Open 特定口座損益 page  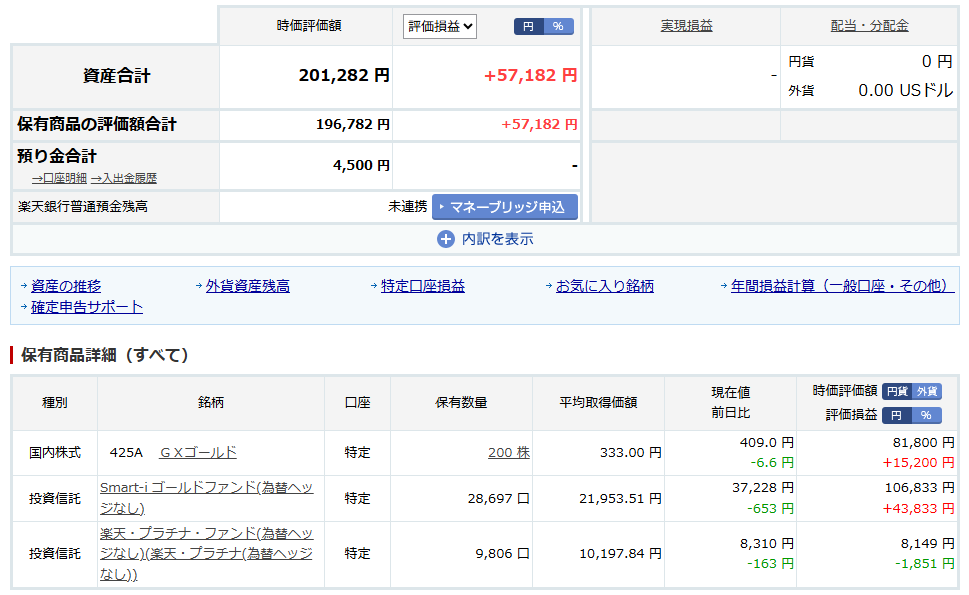(422, 286)
